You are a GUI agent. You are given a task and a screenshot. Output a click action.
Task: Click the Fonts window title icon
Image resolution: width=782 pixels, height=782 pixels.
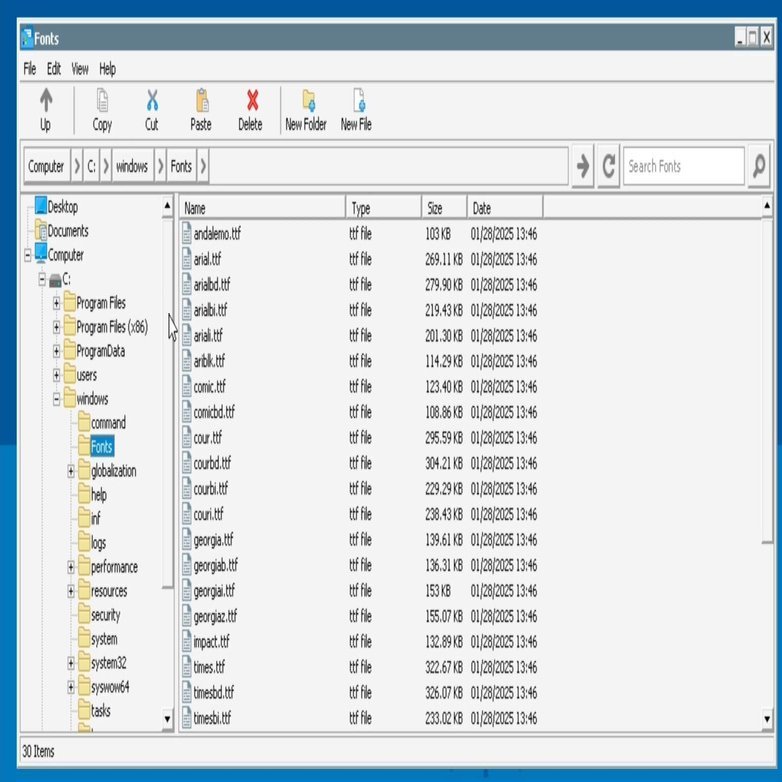[27, 38]
